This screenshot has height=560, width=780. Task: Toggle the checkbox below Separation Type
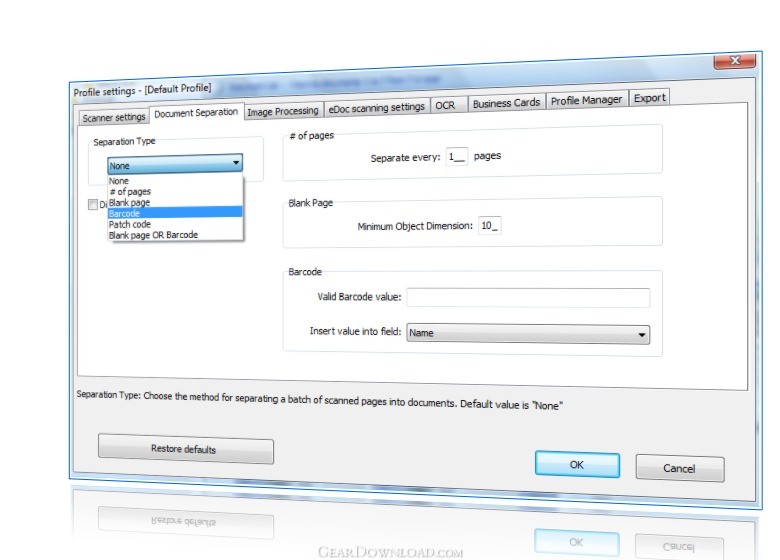[93, 204]
